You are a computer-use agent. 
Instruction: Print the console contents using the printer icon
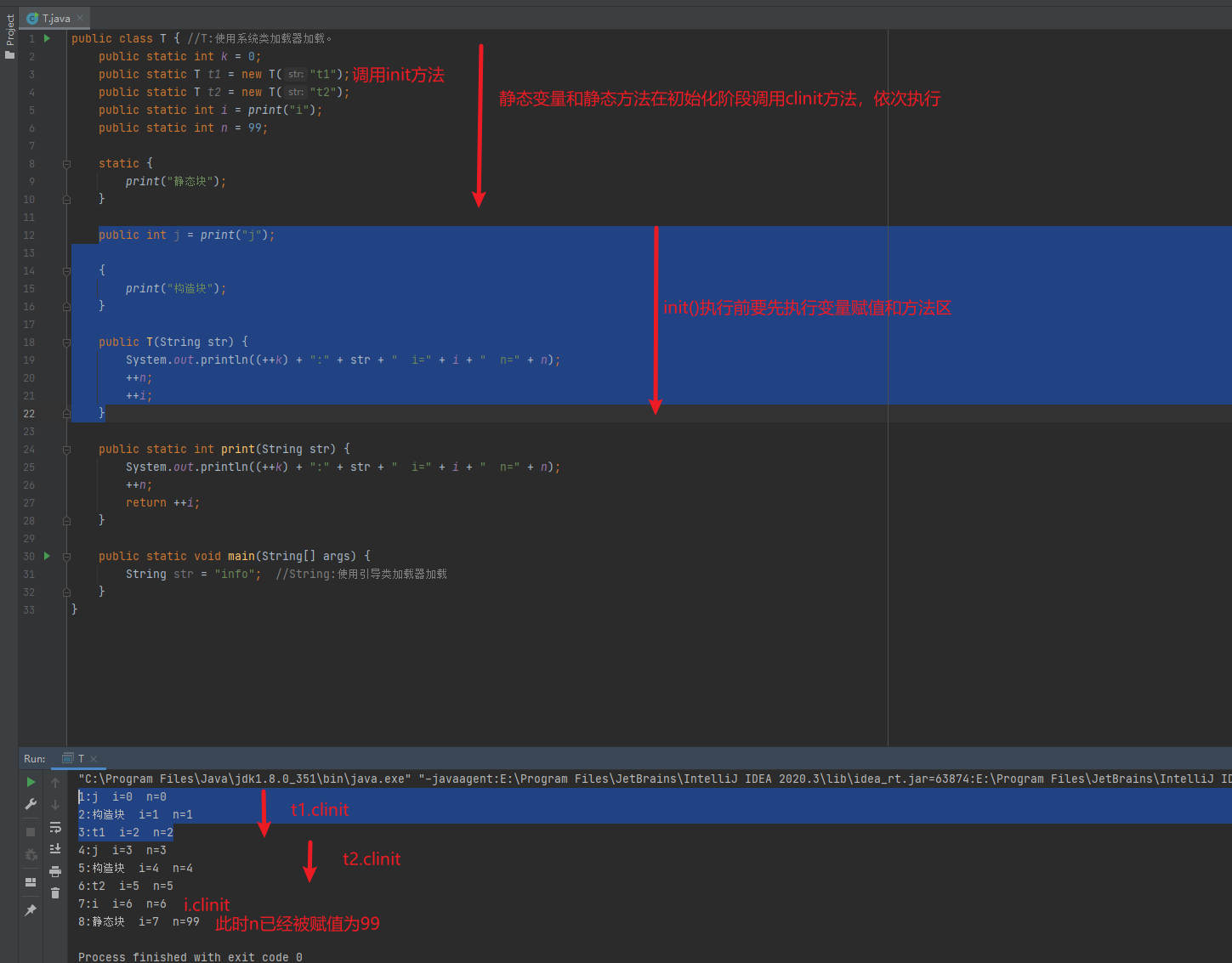coord(56,872)
